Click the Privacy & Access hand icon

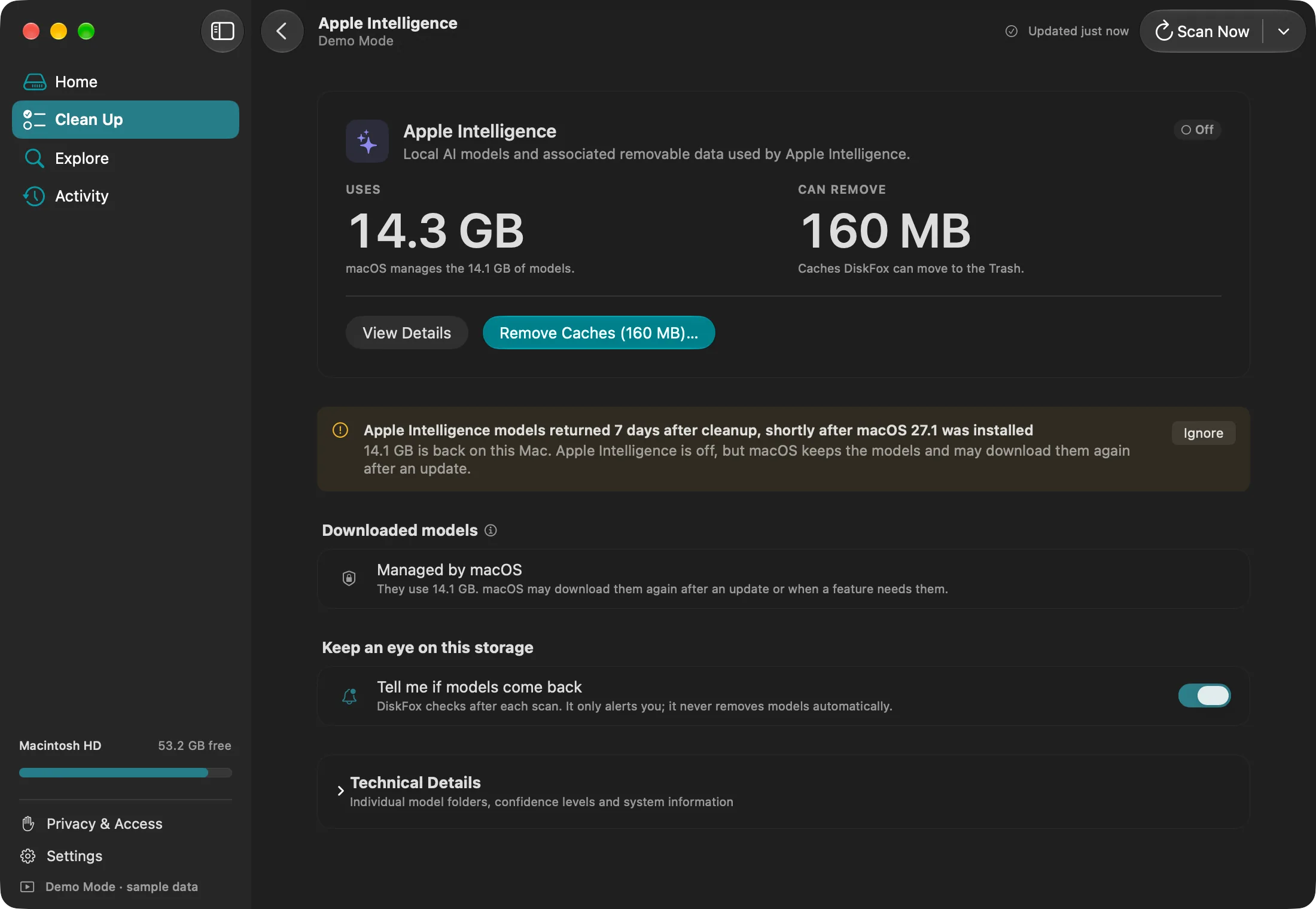tap(28, 823)
